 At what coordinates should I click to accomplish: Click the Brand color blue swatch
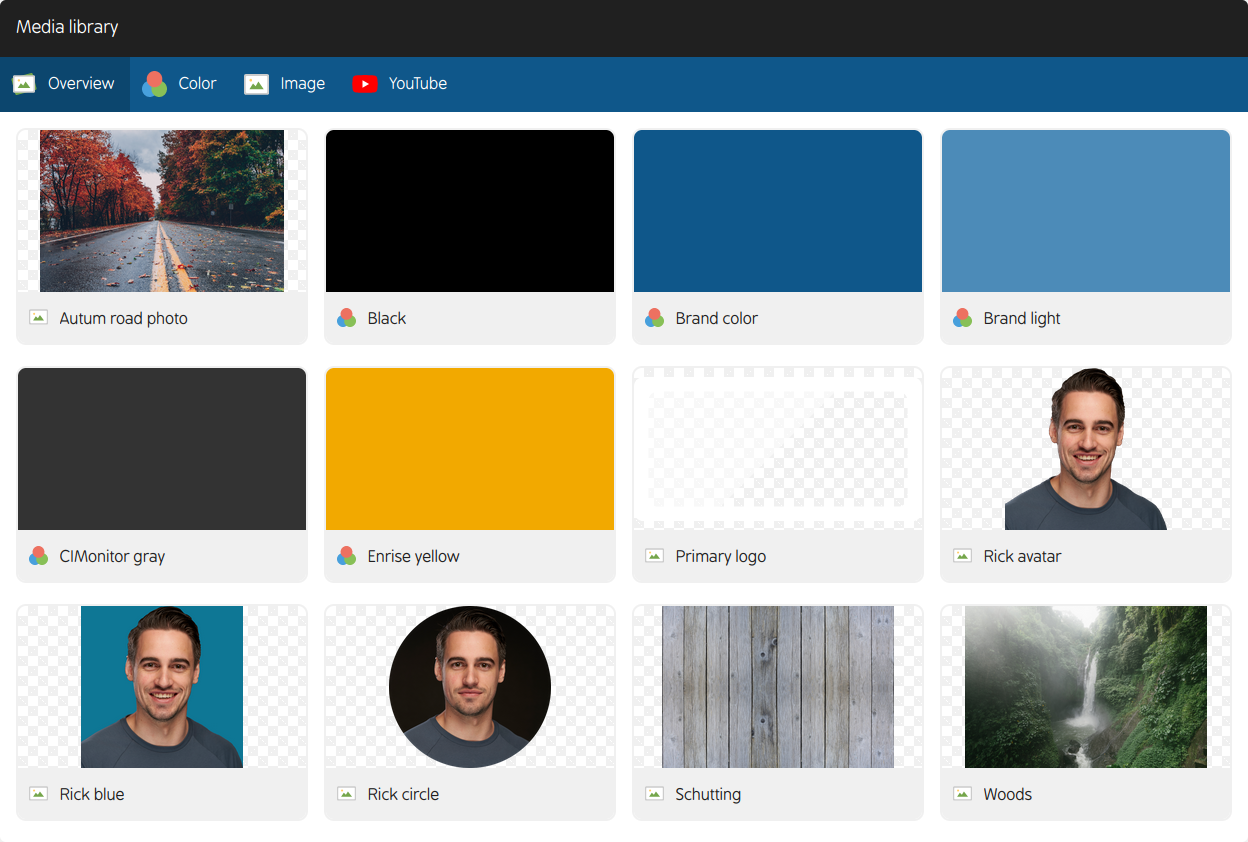(778, 210)
